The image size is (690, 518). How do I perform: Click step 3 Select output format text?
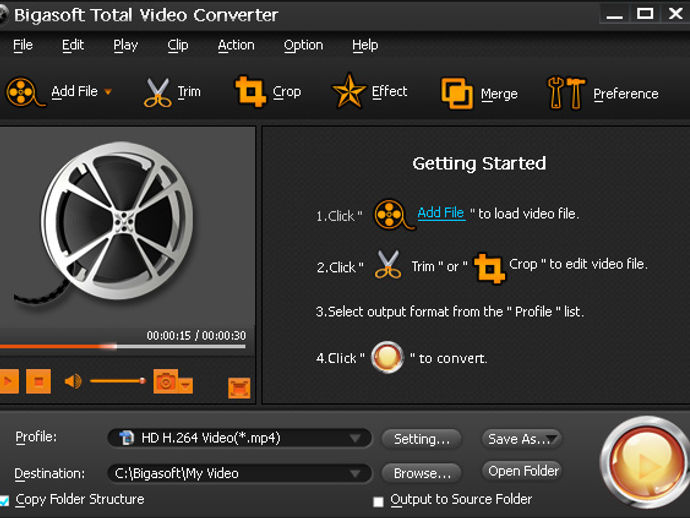tap(450, 312)
